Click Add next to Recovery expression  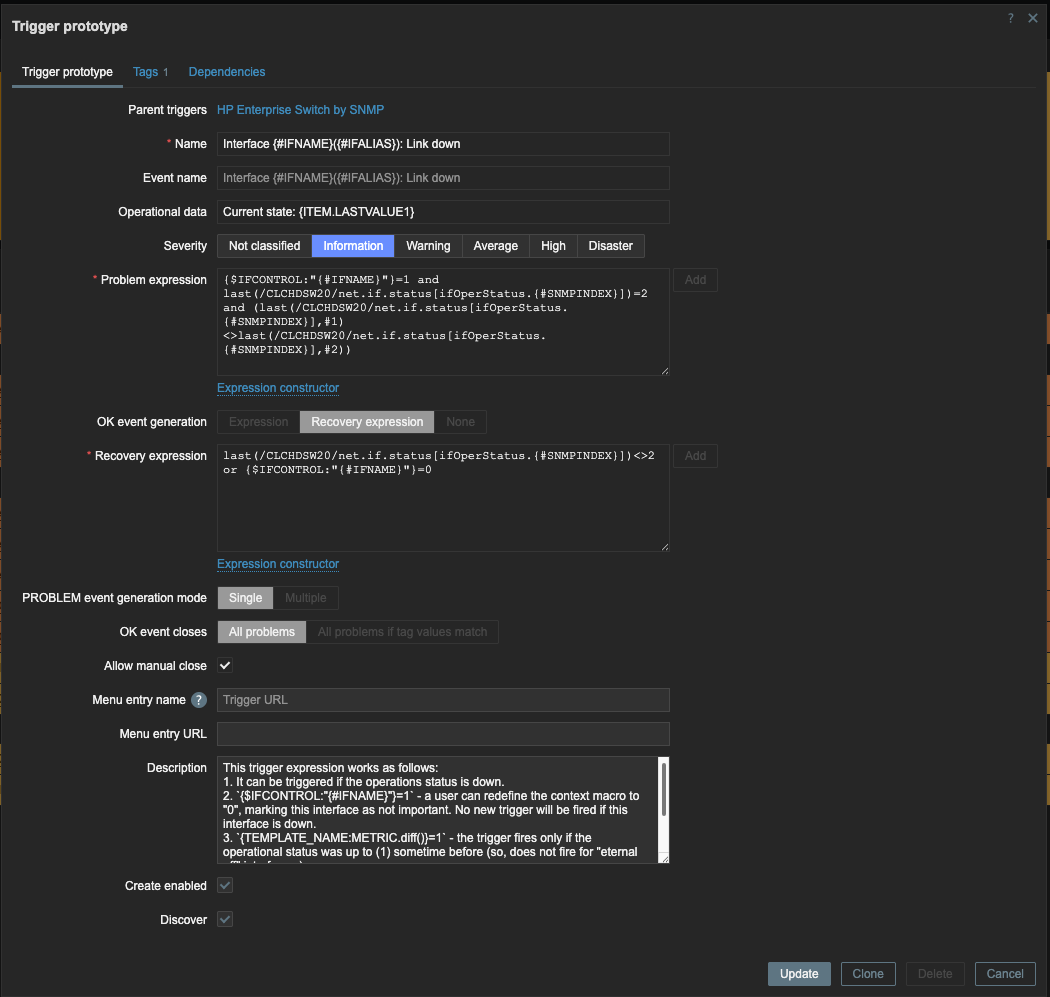click(x=695, y=456)
